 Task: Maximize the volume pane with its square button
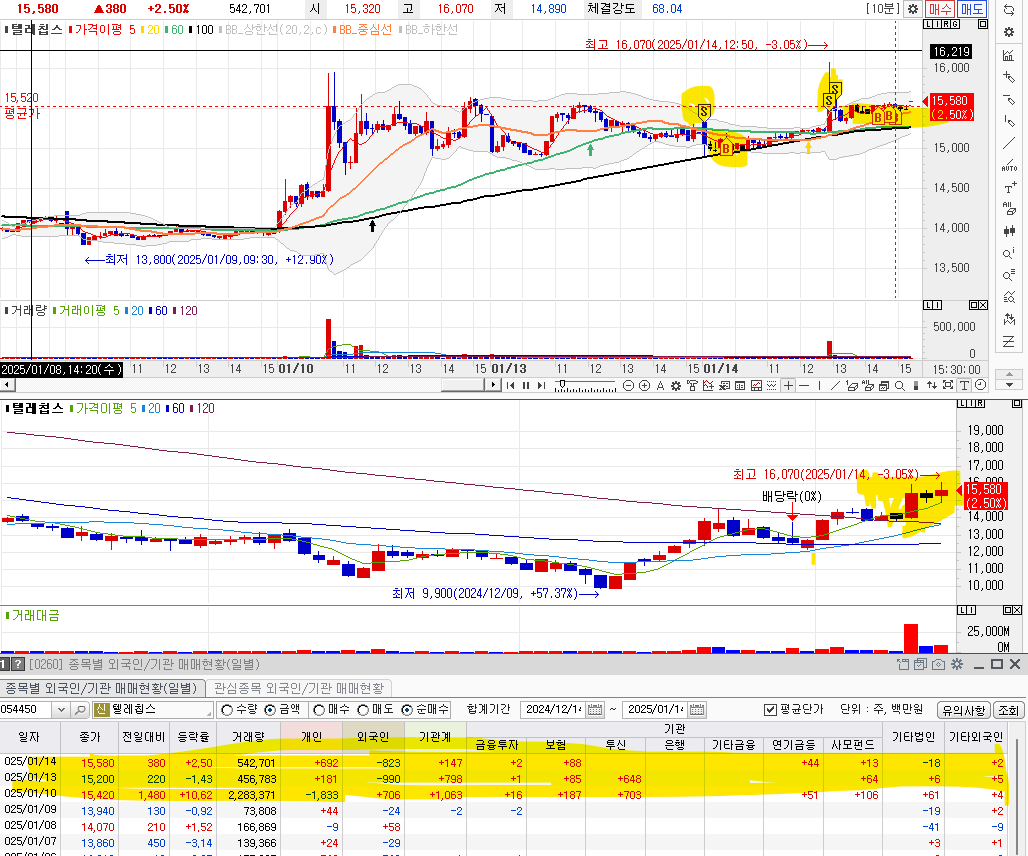click(974, 305)
